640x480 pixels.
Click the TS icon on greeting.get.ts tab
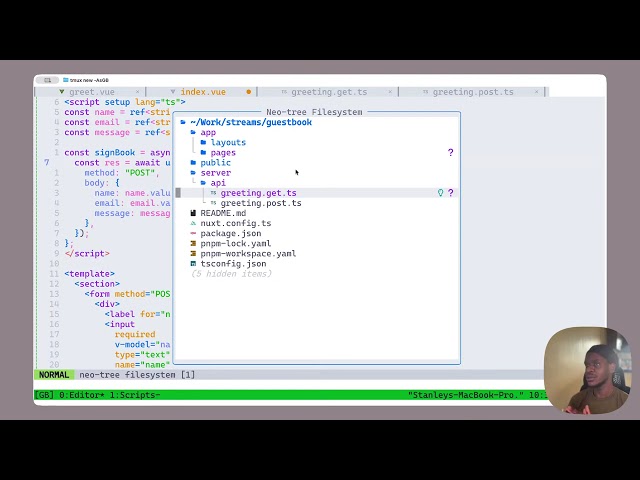pos(284,92)
